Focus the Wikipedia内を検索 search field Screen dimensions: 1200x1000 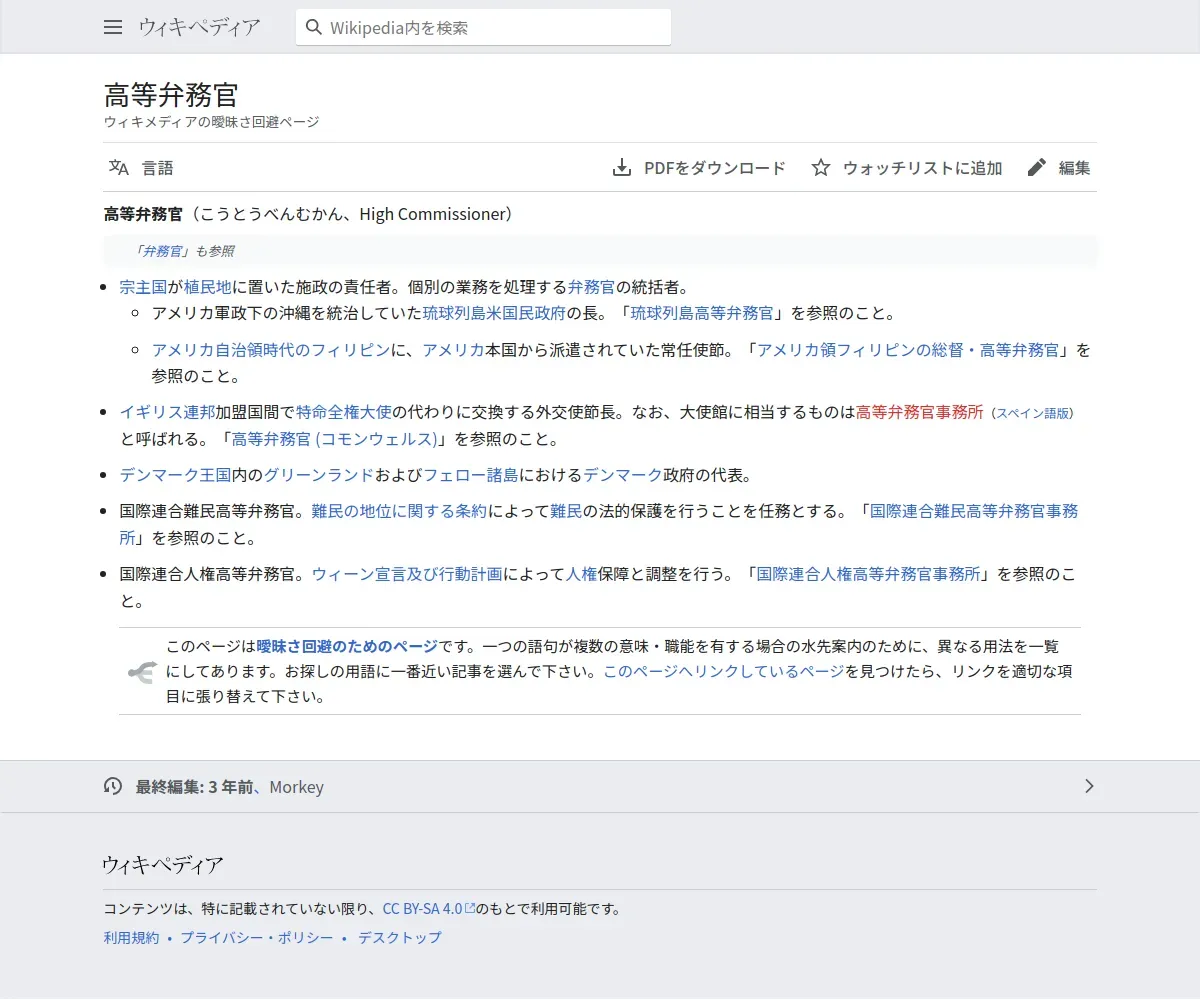point(483,27)
